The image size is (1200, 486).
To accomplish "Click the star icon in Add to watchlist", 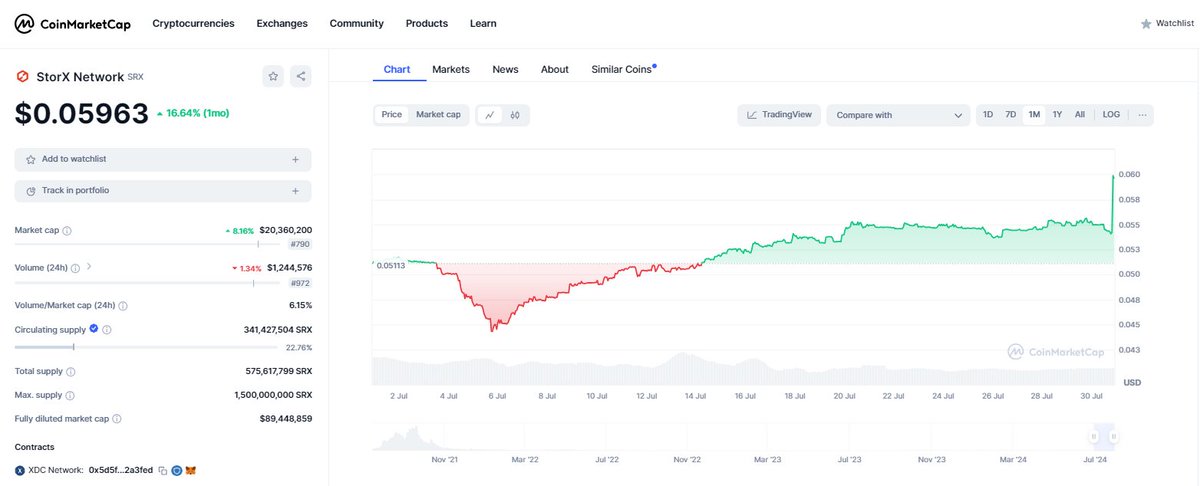I will 31,159.
